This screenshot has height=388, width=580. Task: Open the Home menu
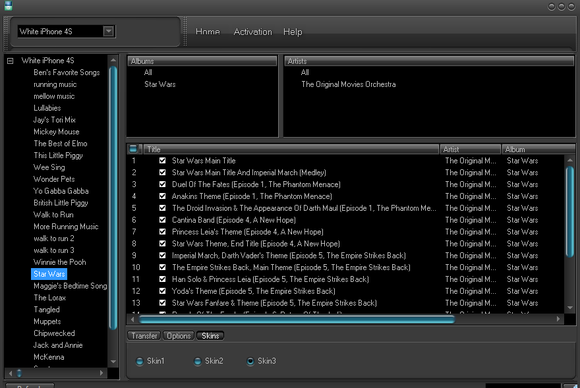[x=208, y=32]
